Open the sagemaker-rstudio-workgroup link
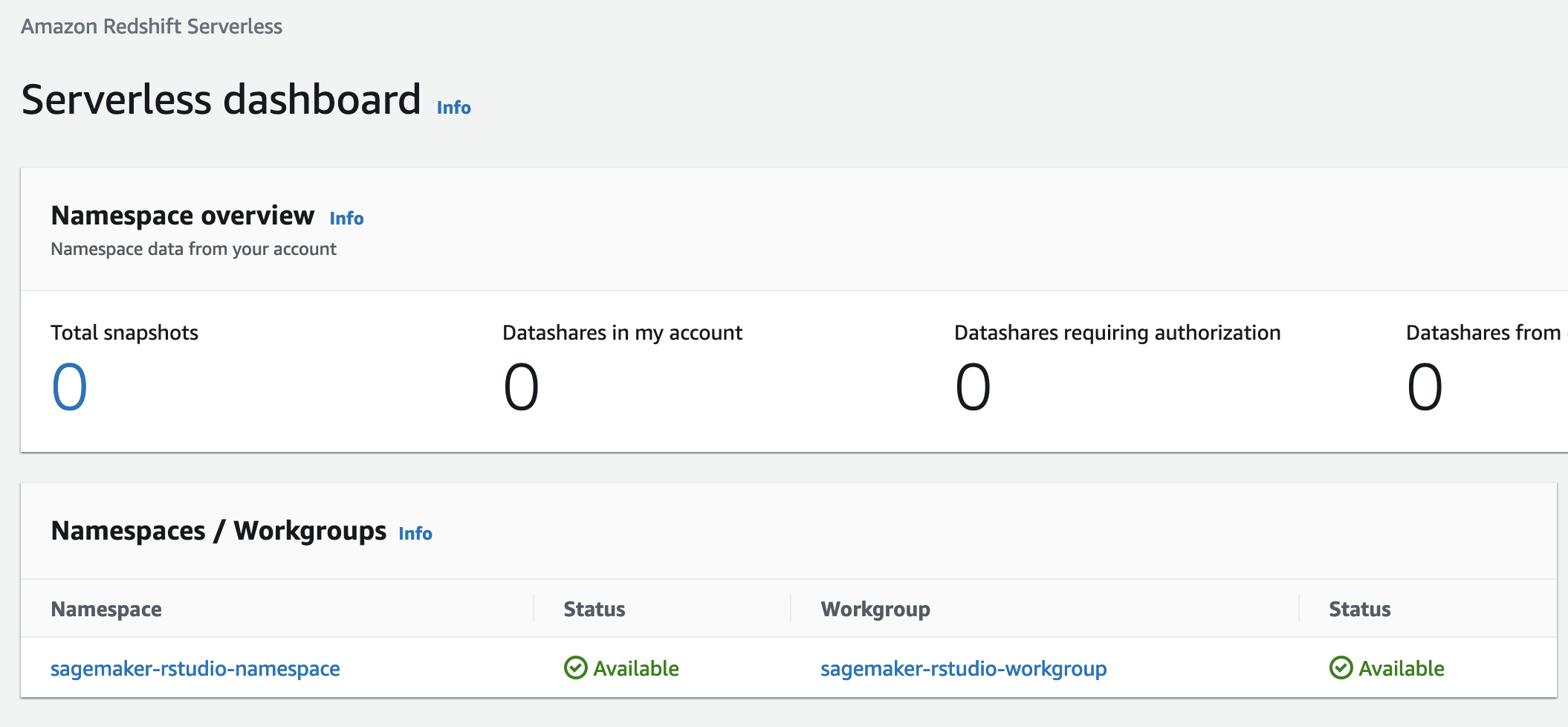 (963, 669)
